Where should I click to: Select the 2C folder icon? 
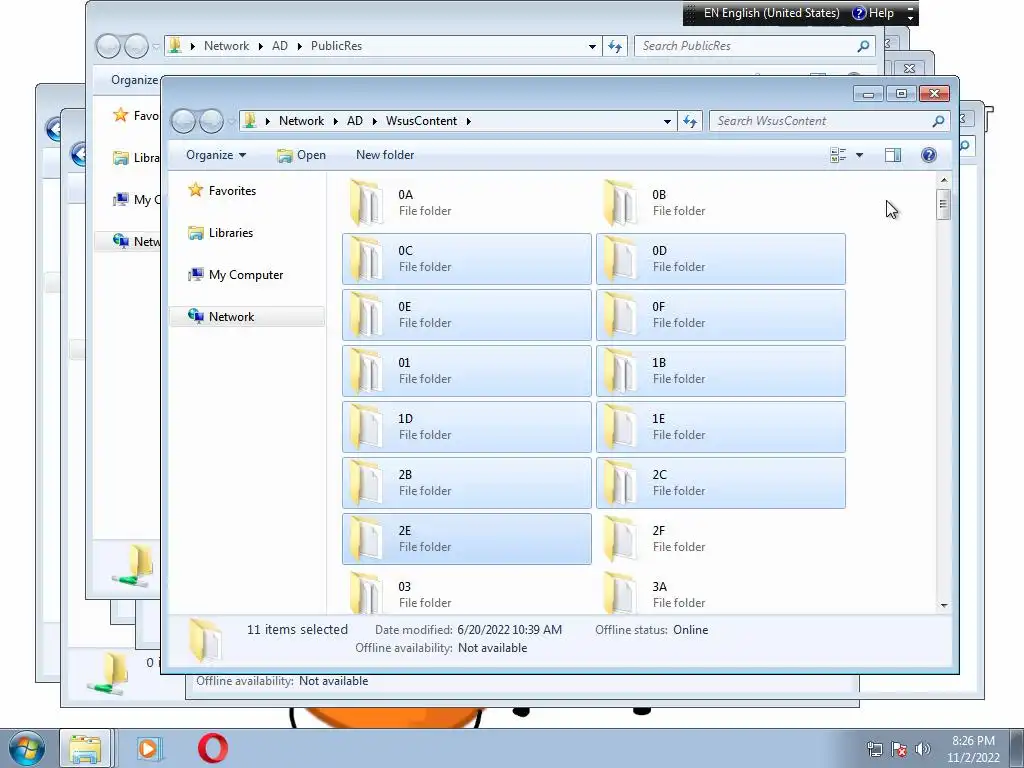pos(620,483)
